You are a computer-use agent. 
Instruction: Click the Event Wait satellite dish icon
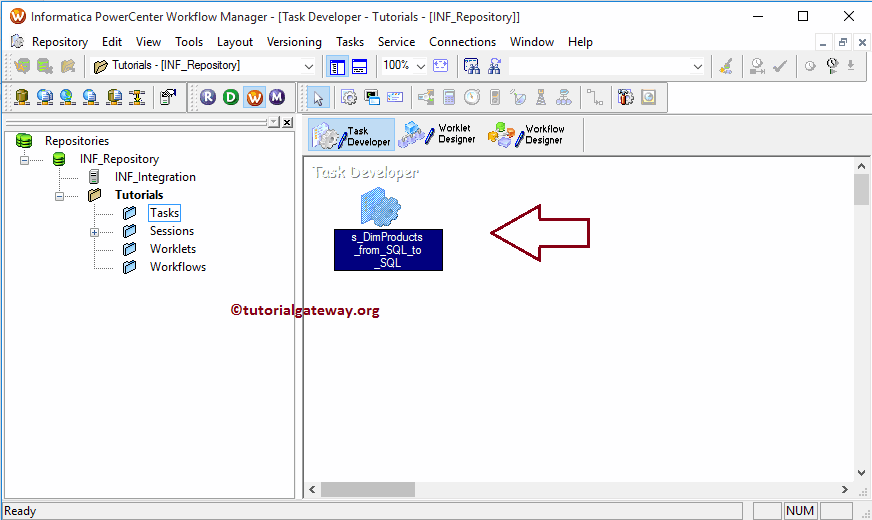(x=518, y=98)
